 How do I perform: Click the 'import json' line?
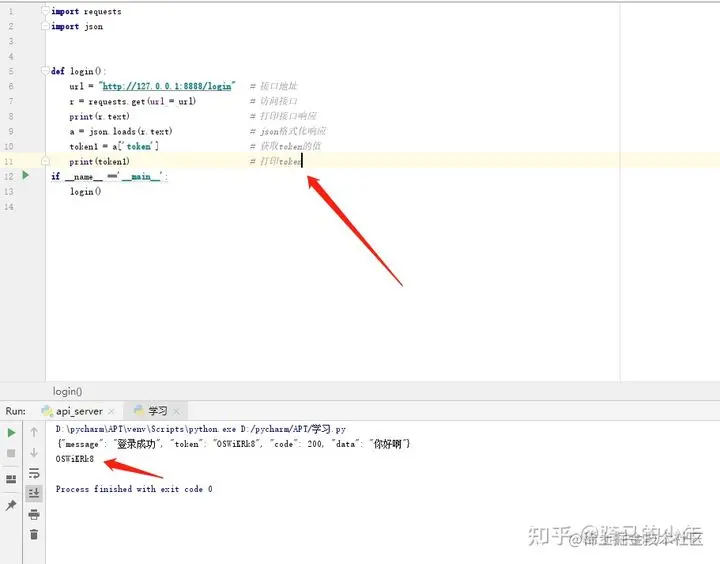coord(77,27)
